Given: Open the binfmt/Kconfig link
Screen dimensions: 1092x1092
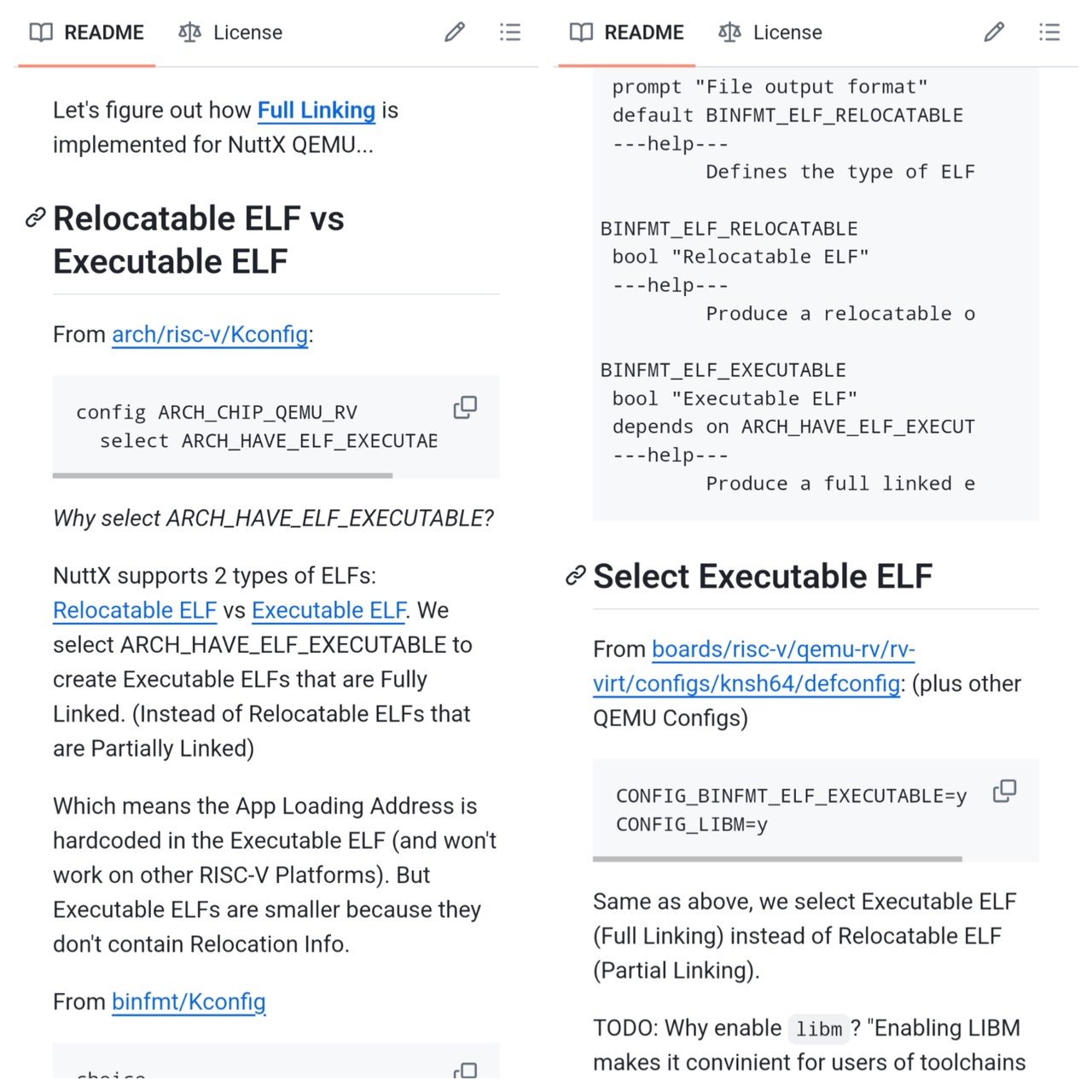Looking at the screenshot, I should pyautogui.click(x=189, y=1002).
